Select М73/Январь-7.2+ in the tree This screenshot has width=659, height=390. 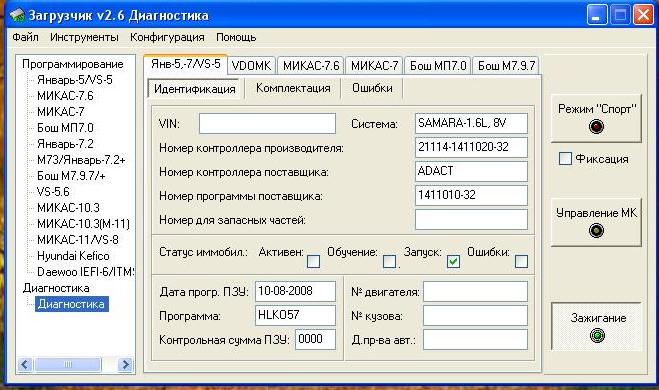81,160
